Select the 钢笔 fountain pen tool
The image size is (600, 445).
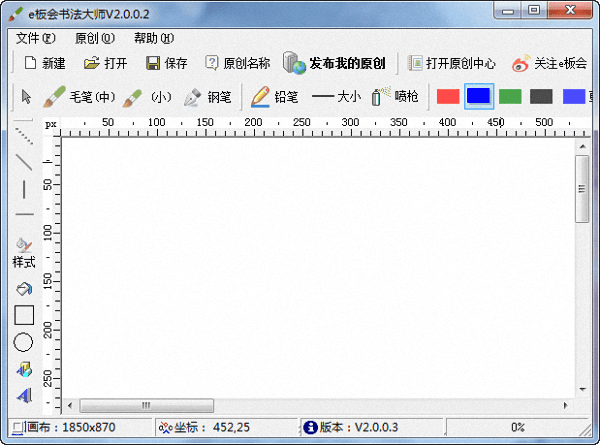(192, 97)
